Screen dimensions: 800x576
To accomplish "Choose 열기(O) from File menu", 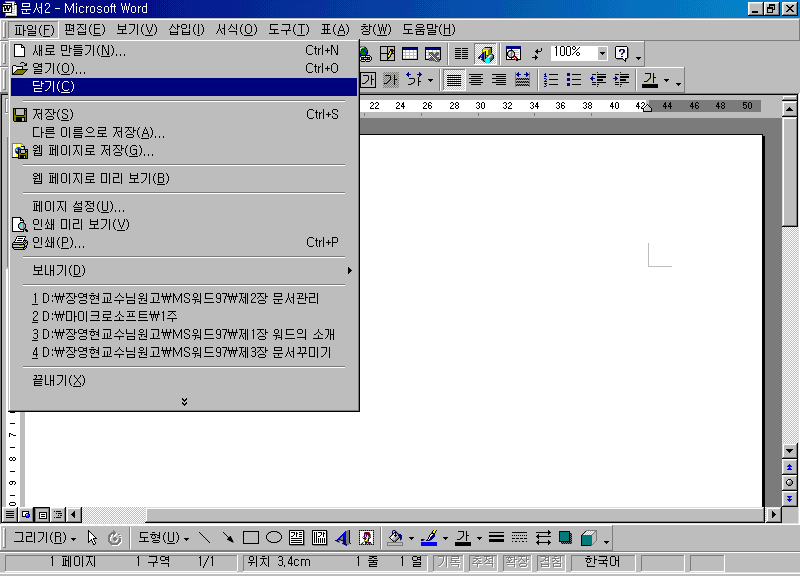I will (x=184, y=68).
